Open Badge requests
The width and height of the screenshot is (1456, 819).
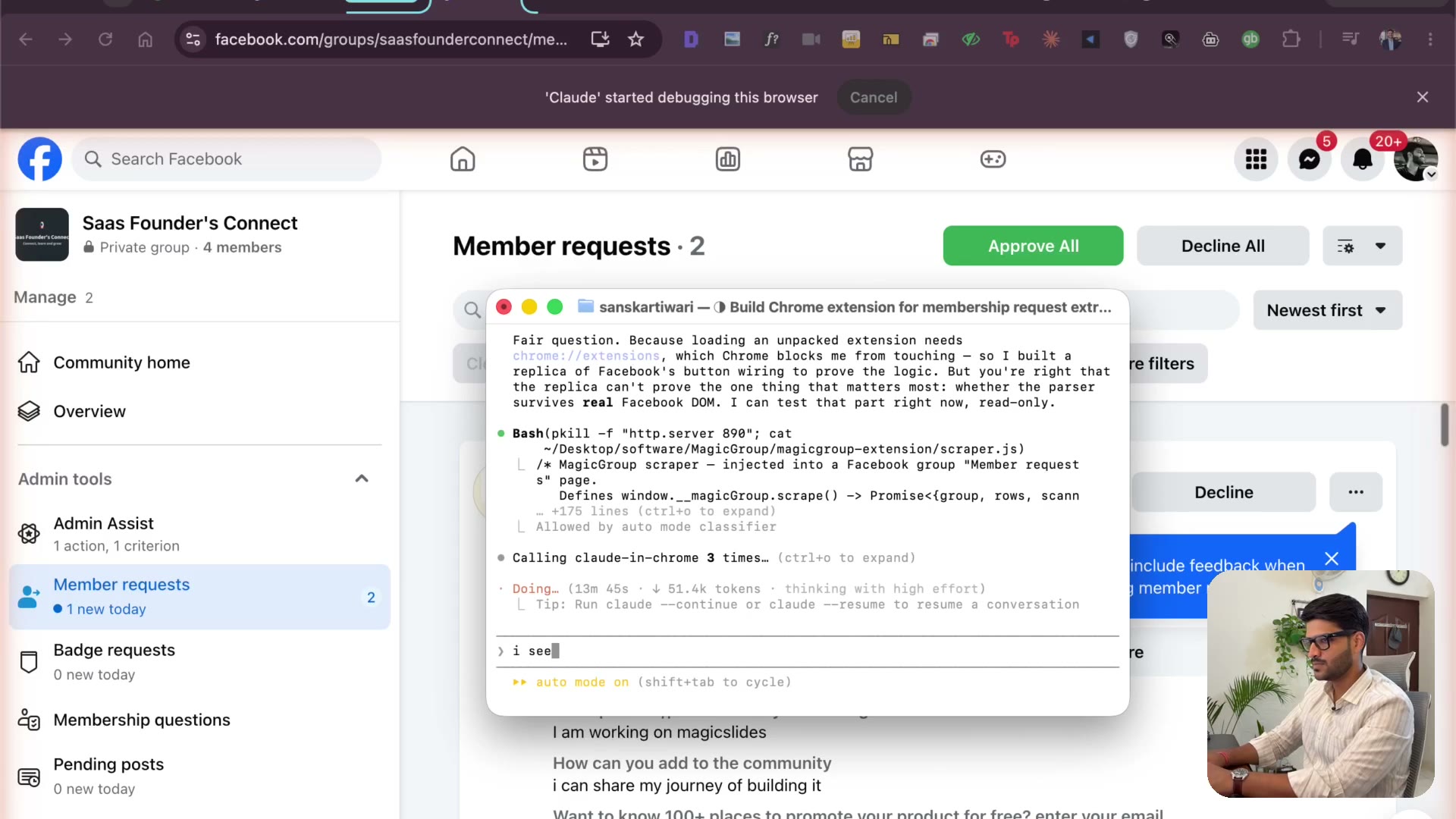(199, 662)
